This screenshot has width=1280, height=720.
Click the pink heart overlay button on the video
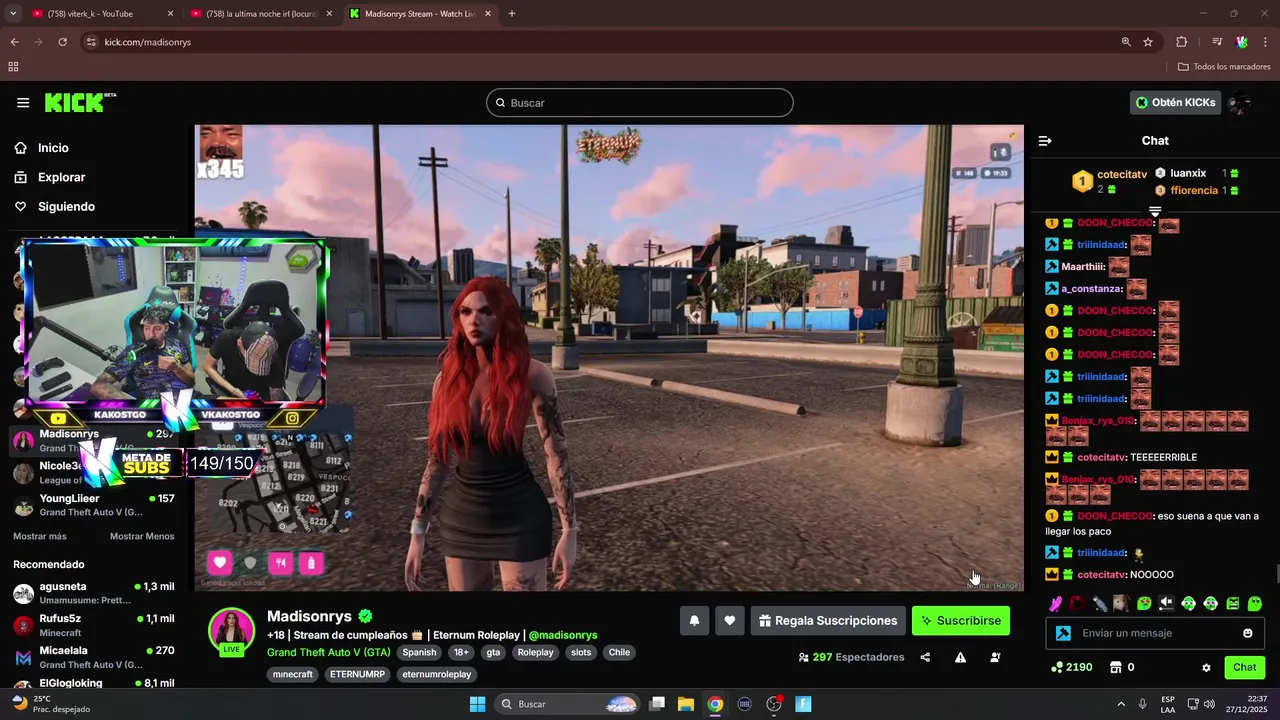click(x=220, y=563)
